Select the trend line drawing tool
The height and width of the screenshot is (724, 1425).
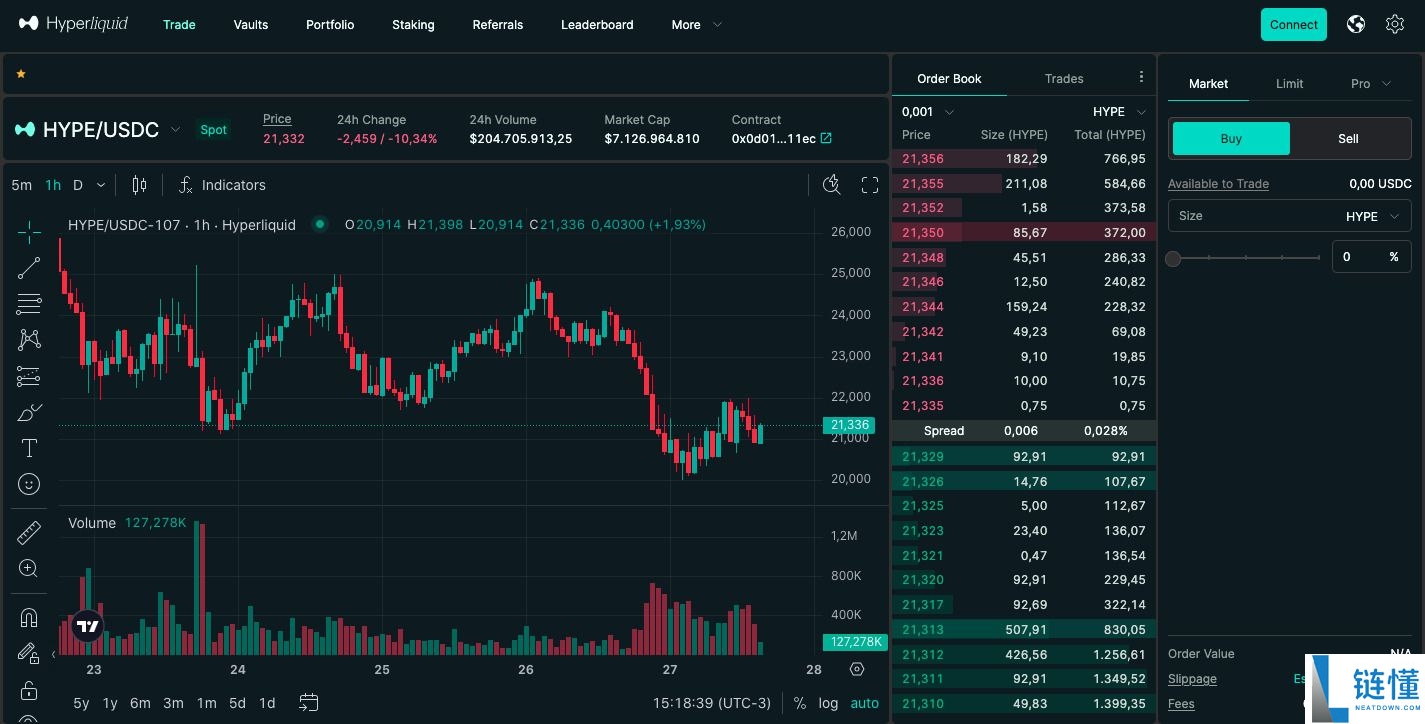pos(29,268)
